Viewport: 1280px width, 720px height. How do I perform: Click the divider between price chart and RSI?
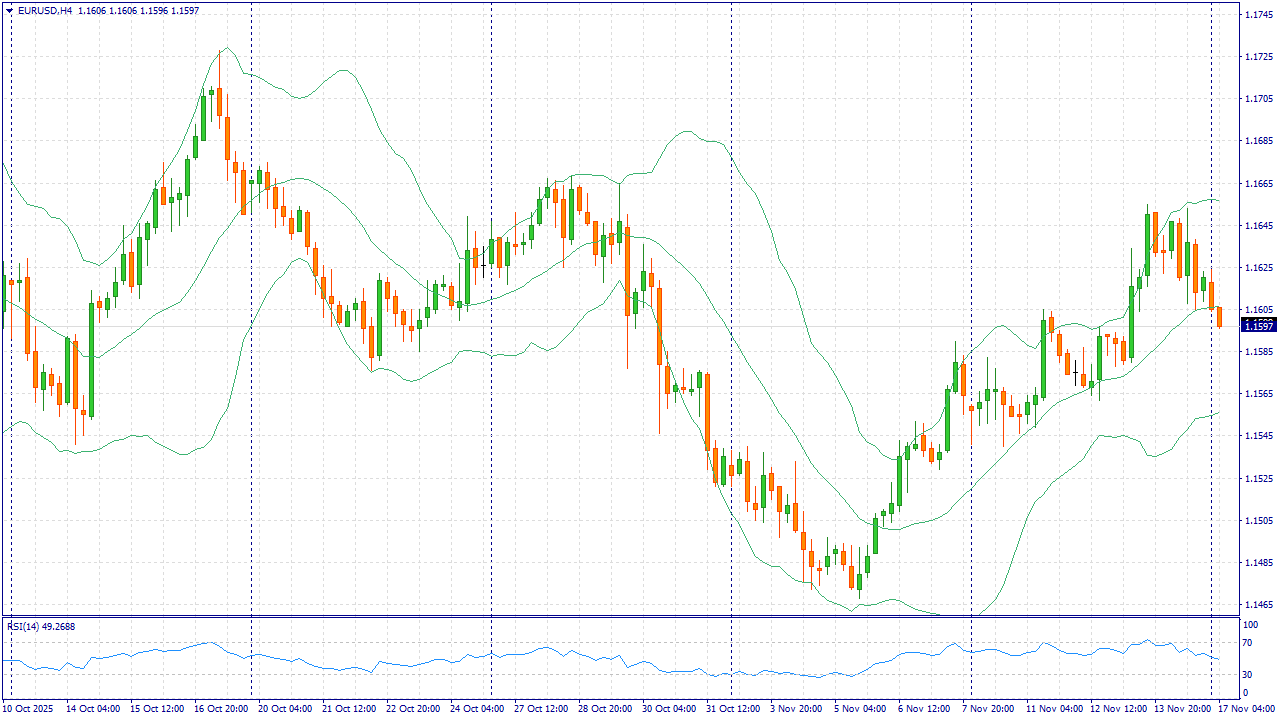click(x=620, y=617)
